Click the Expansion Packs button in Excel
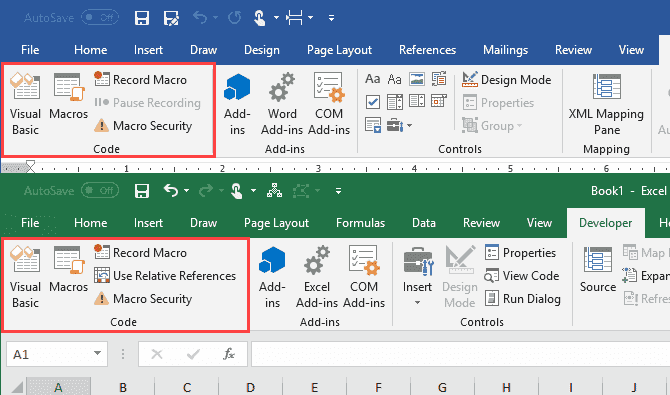This screenshot has width=670, height=395. (x=646, y=275)
